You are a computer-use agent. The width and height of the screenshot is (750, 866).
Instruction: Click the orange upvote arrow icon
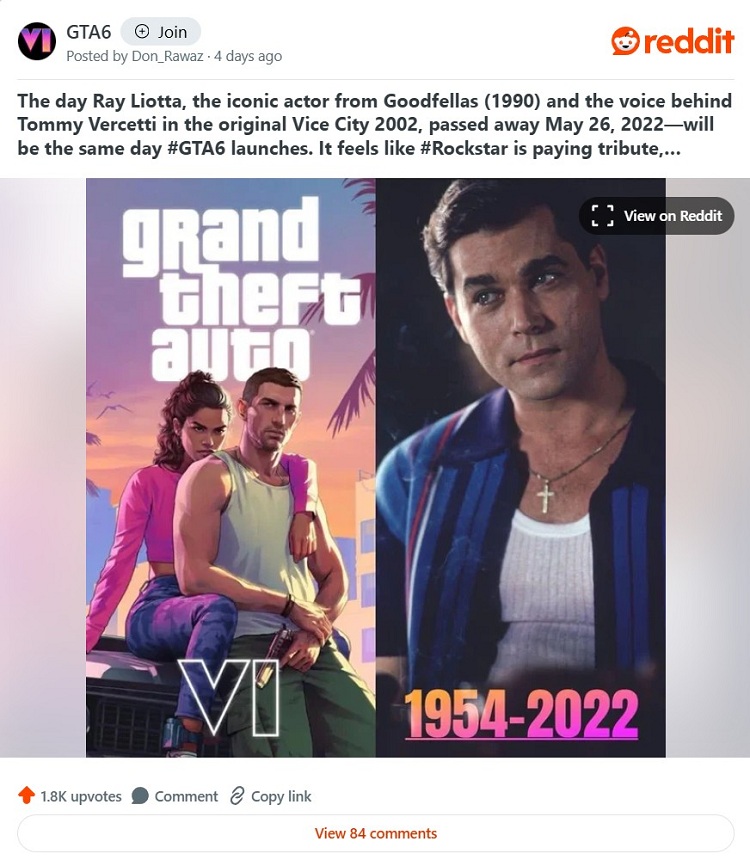point(26,795)
